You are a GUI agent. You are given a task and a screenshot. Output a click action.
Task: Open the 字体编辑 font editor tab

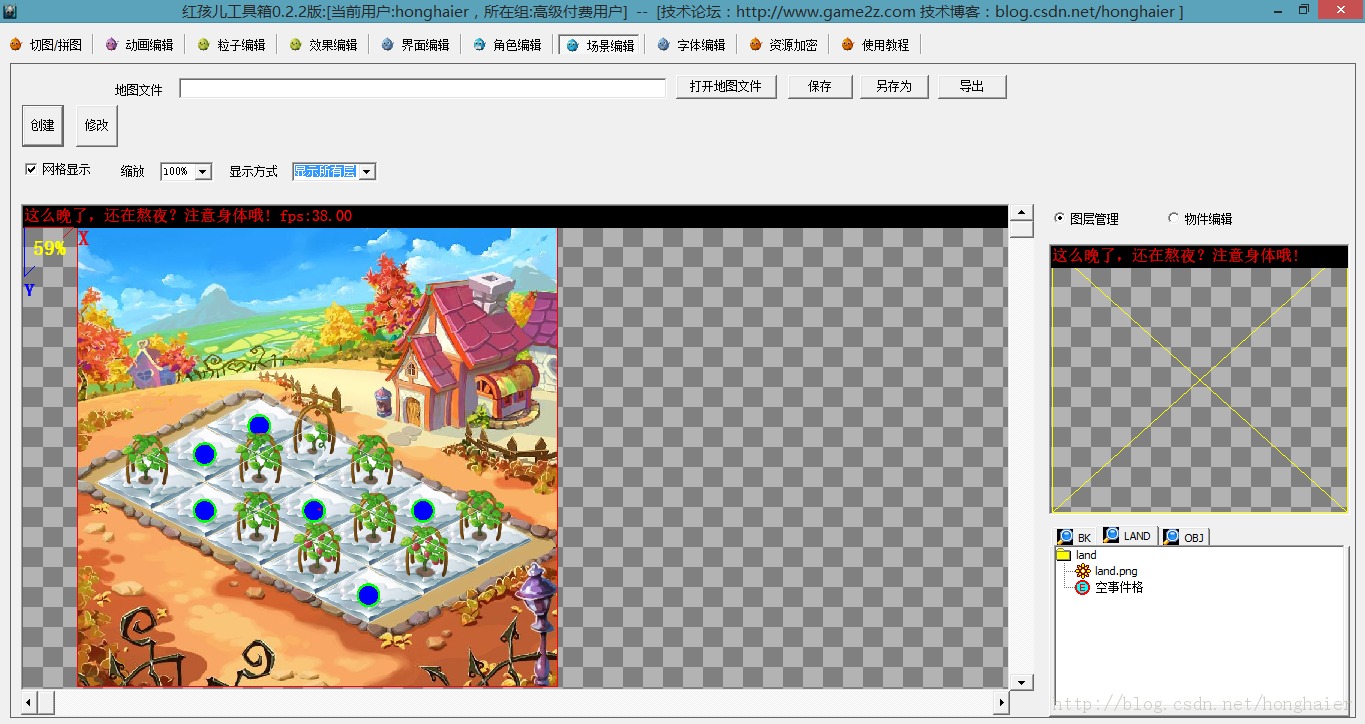[x=692, y=45]
